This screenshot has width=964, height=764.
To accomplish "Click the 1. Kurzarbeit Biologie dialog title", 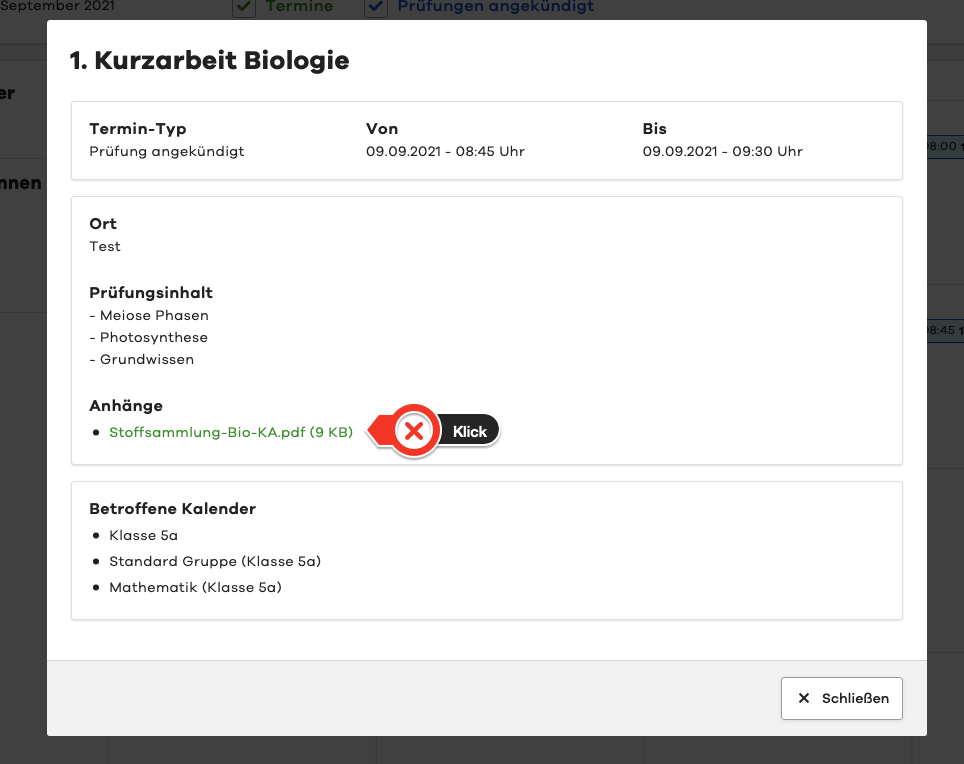I will pyautogui.click(x=209, y=61).
